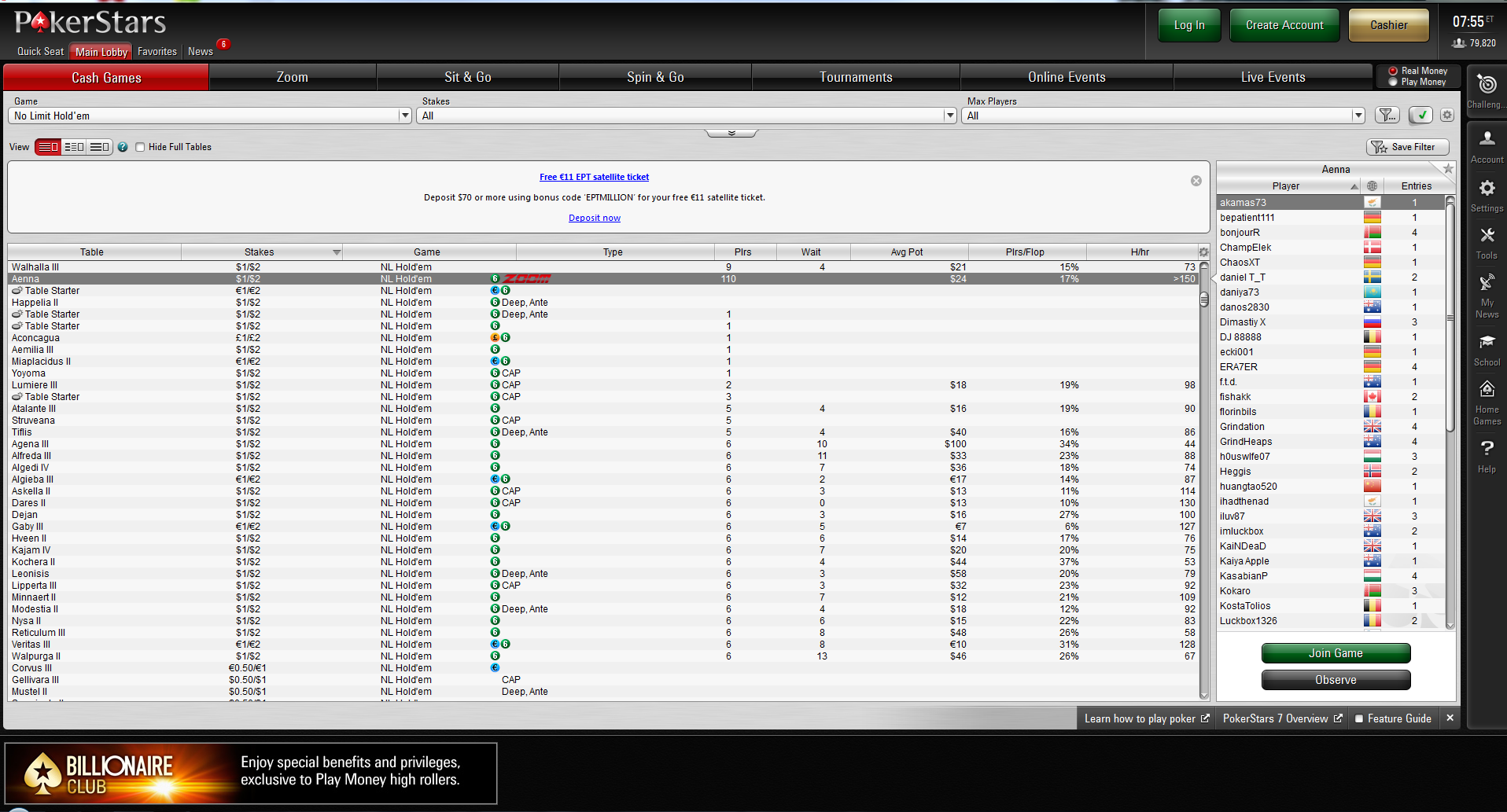Sort table by Stakes column
The image size is (1507, 812).
[262, 252]
